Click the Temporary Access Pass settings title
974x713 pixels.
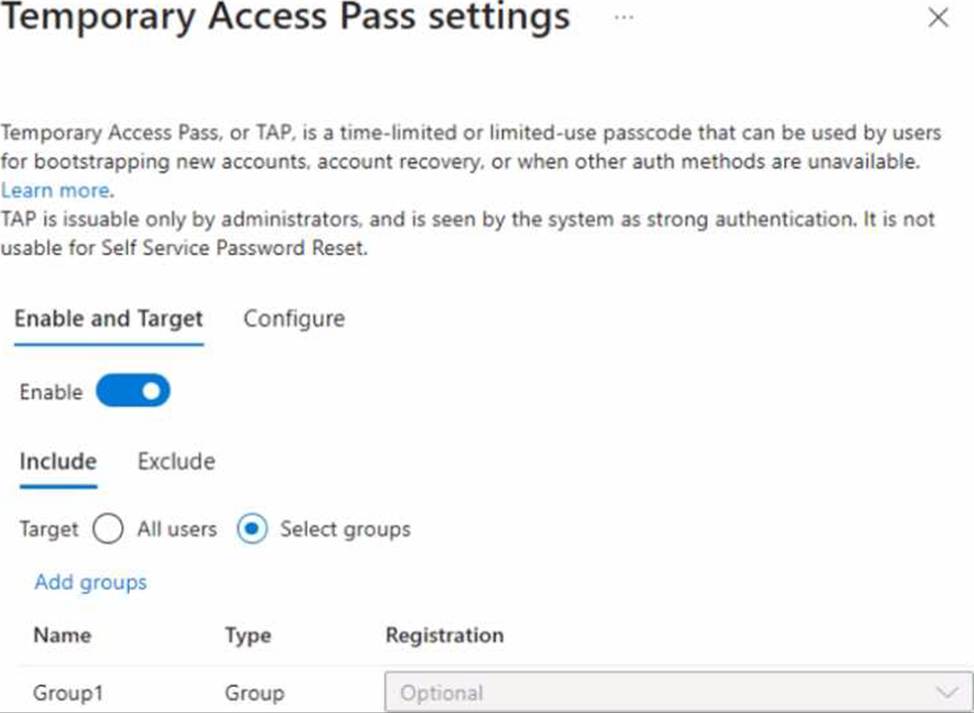click(285, 18)
